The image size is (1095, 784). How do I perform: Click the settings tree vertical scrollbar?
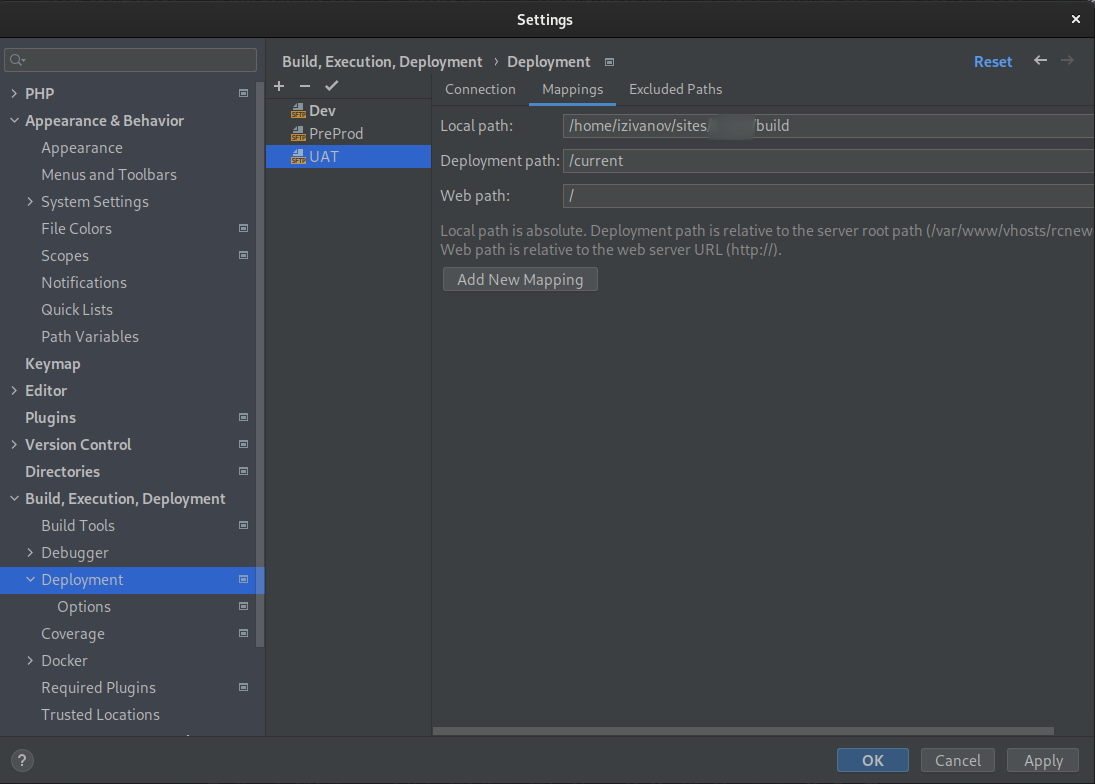point(260,364)
